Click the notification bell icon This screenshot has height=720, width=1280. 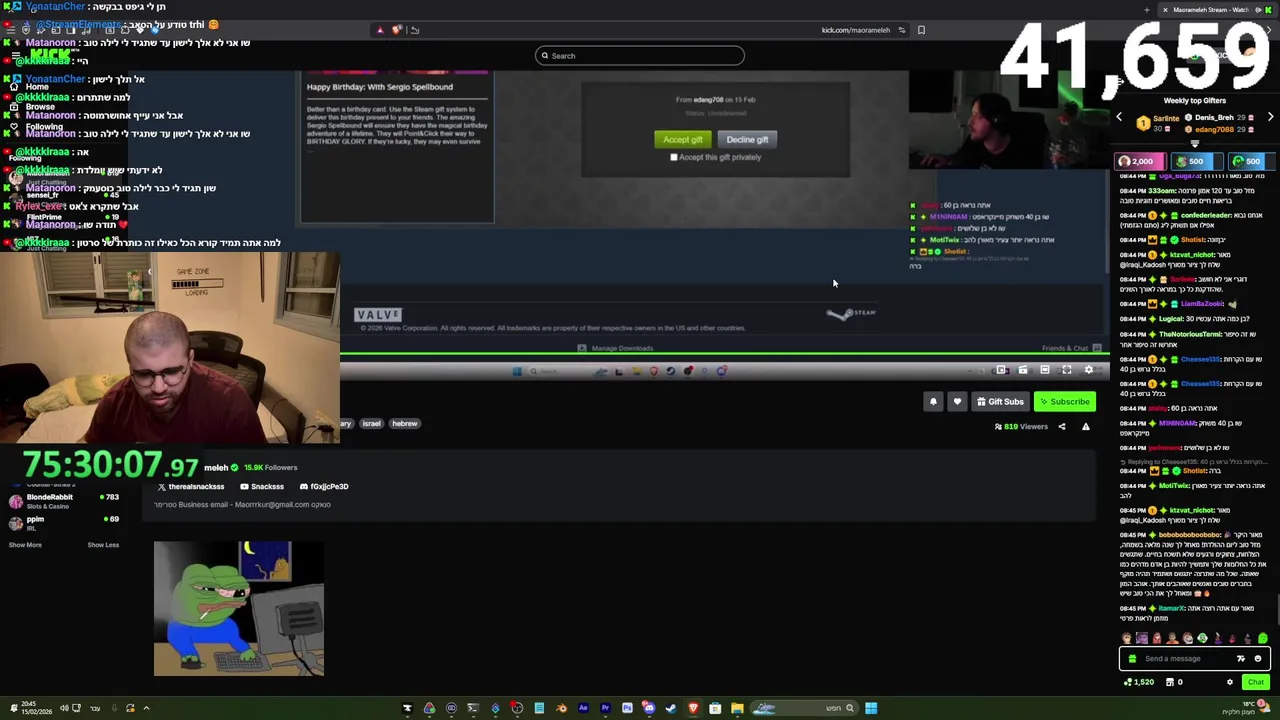click(933, 402)
